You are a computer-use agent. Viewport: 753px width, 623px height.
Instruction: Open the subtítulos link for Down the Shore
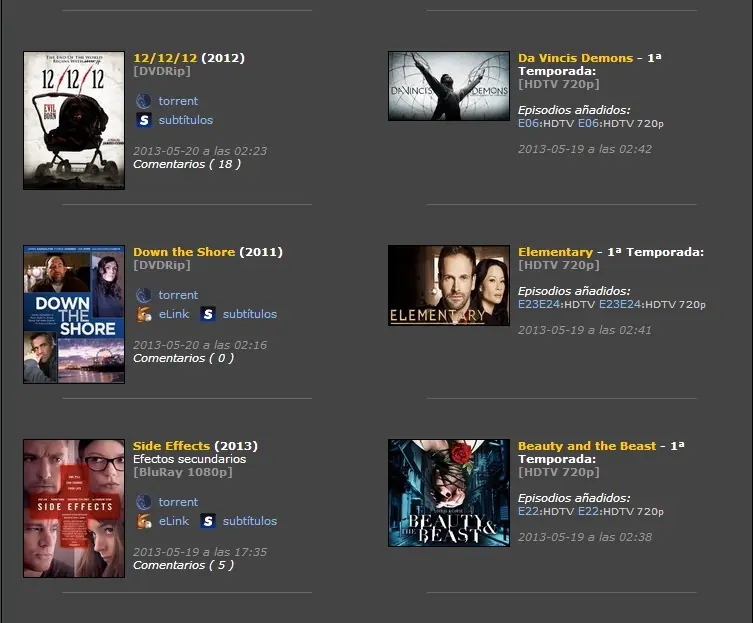coord(250,314)
